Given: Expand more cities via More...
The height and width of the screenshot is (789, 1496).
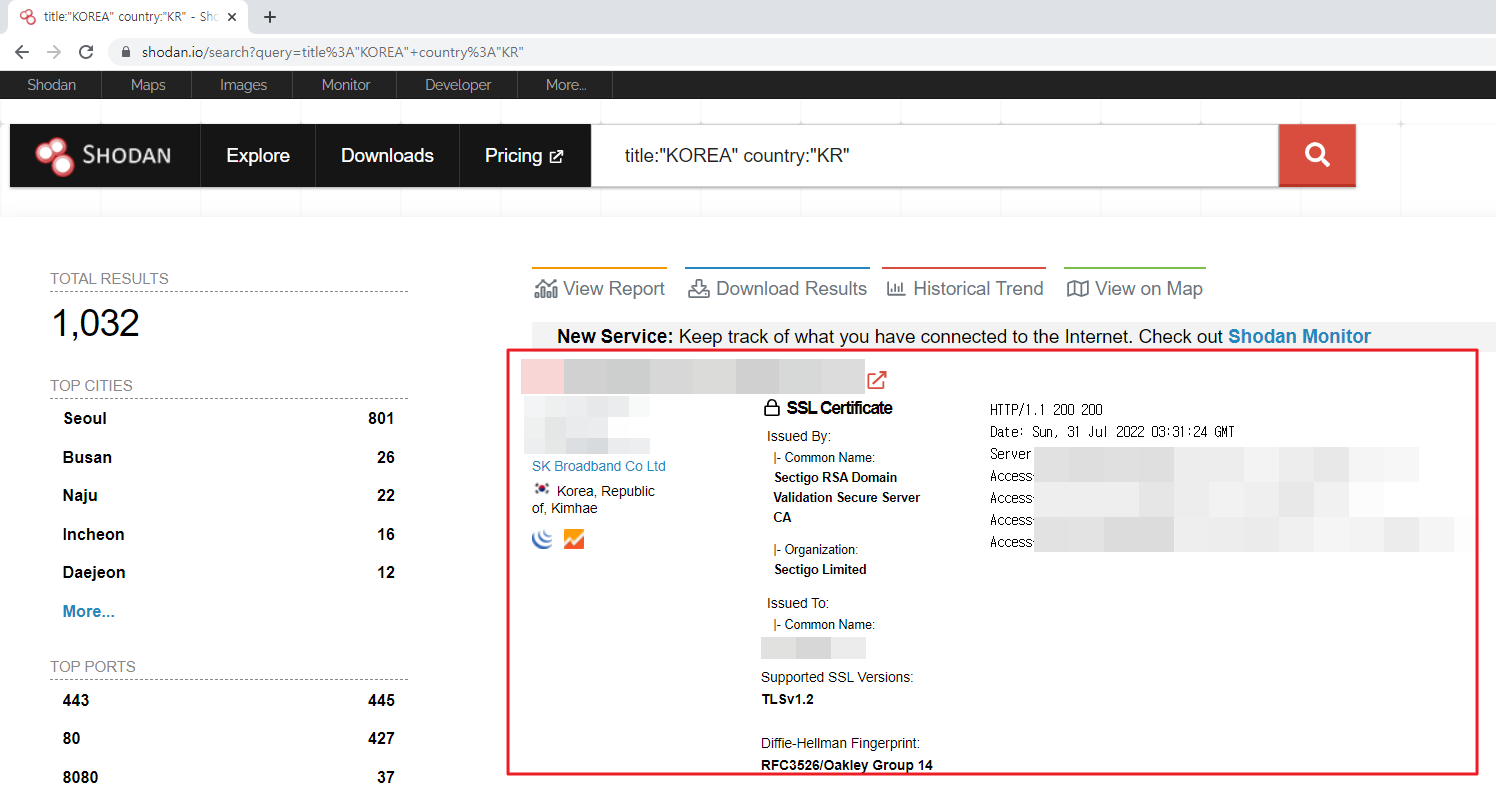Looking at the screenshot, I should pyautogui.click(x=88, y=611).
